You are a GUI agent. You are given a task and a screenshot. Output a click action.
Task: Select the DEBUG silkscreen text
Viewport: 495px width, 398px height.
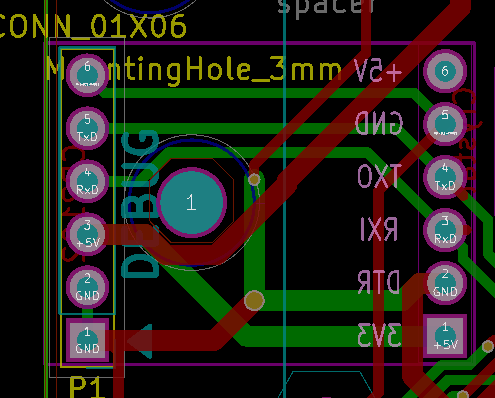pos(141,204)
